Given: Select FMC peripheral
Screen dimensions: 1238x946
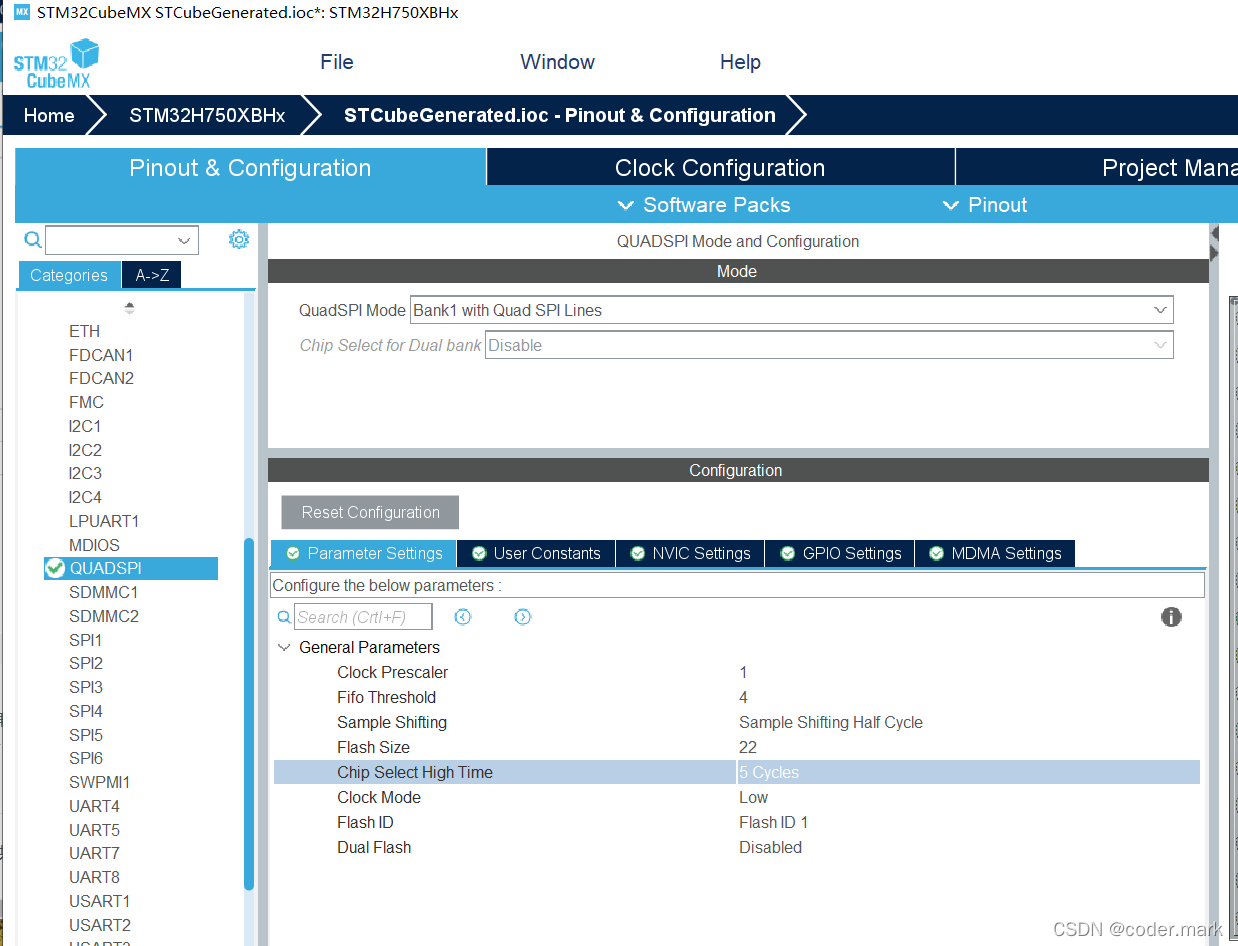Looking at the screenshot, I should tap(86, 402).
